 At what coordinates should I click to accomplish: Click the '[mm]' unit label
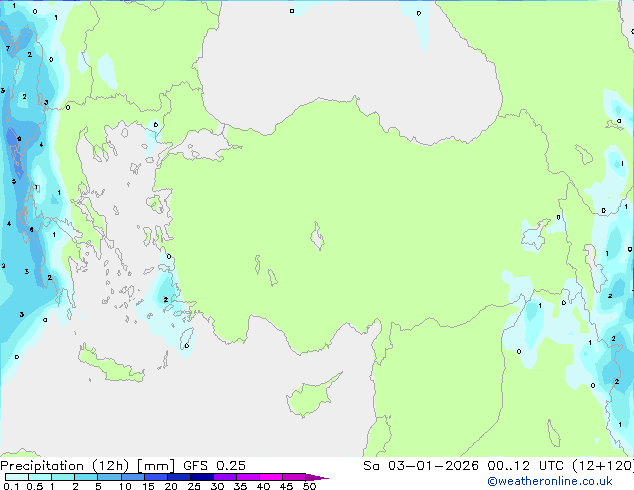pyautogui.click(x=156, y=466)
